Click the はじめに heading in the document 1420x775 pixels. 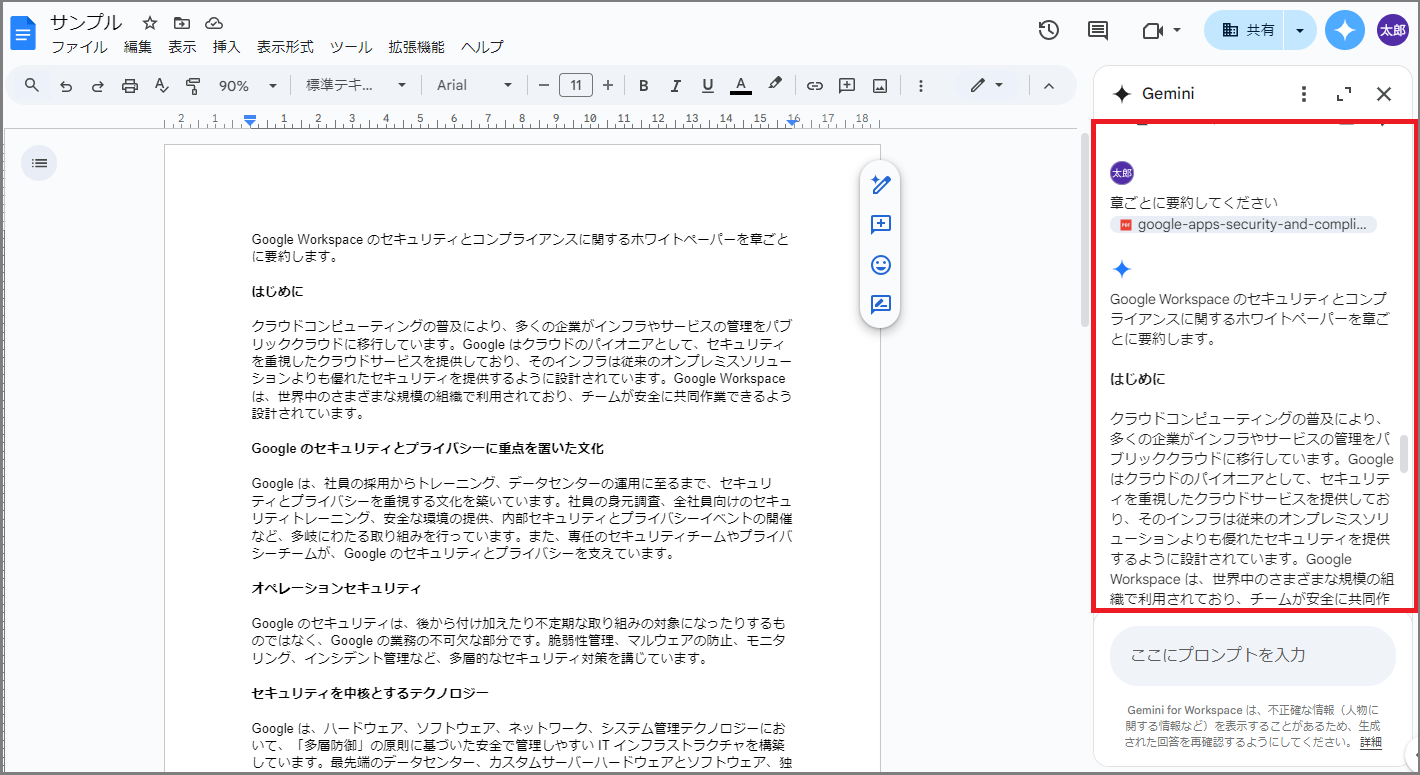pos(277,291)
